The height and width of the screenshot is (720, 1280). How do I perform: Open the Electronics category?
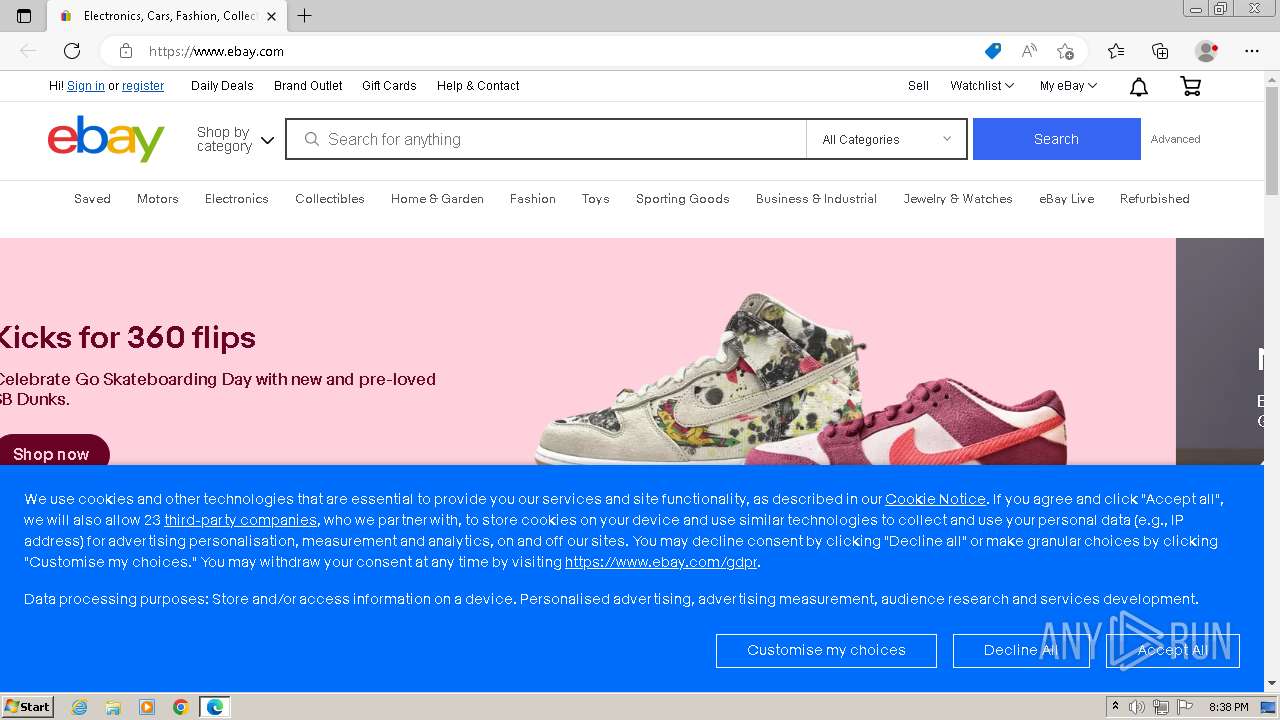pyautogui.click(x=237, y=199)
